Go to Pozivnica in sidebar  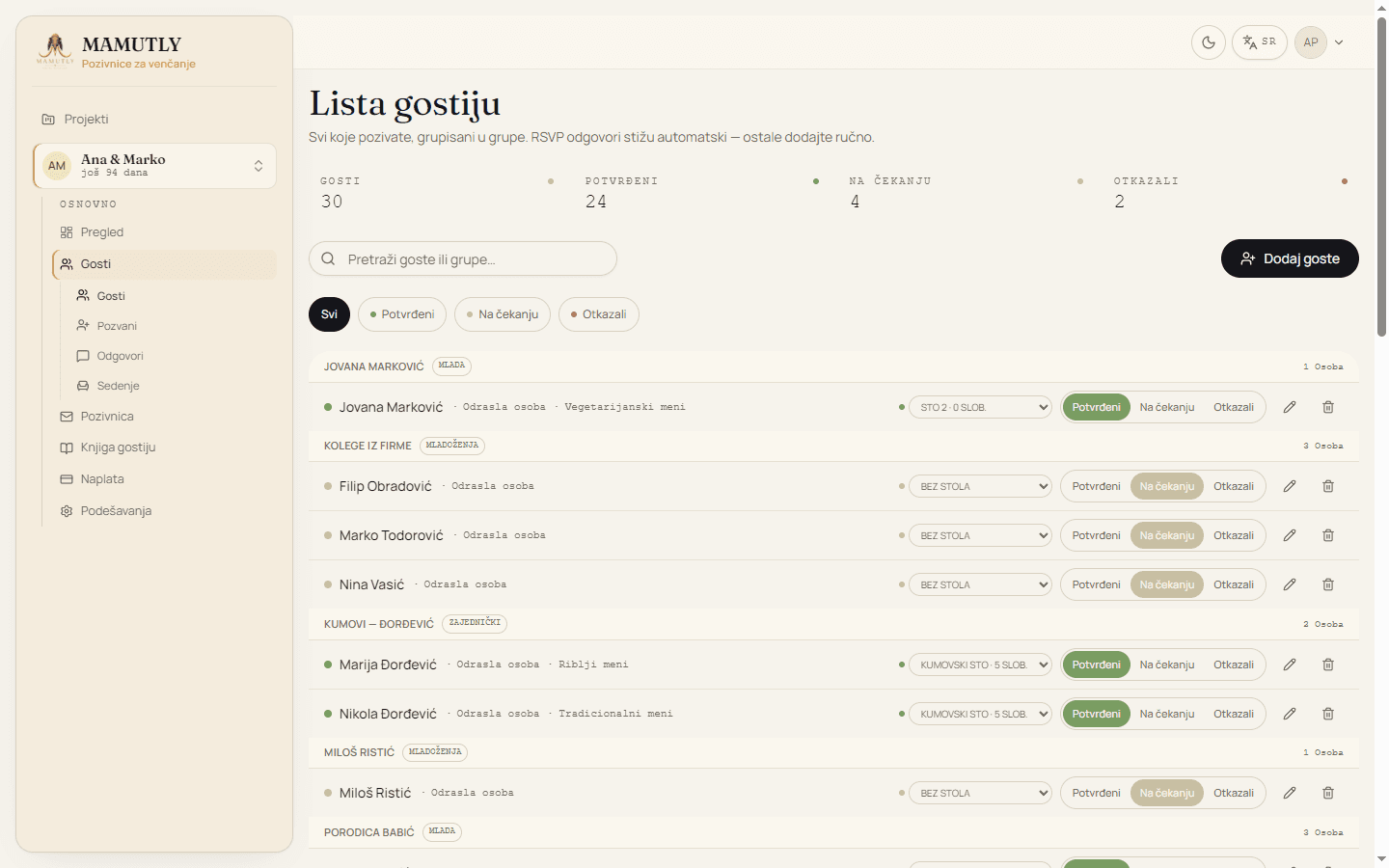[x=164, y=417]
